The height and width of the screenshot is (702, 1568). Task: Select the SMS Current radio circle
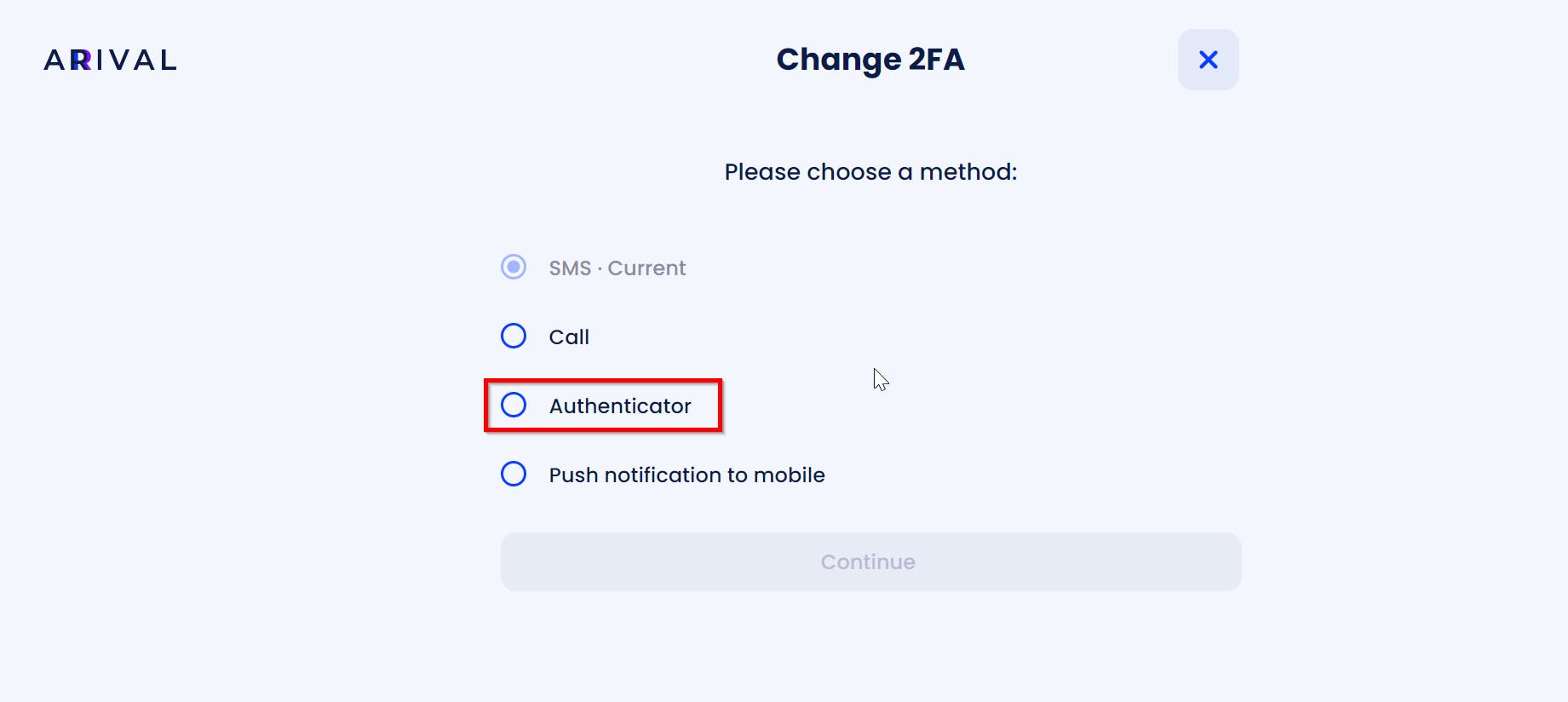coord(514,267)
